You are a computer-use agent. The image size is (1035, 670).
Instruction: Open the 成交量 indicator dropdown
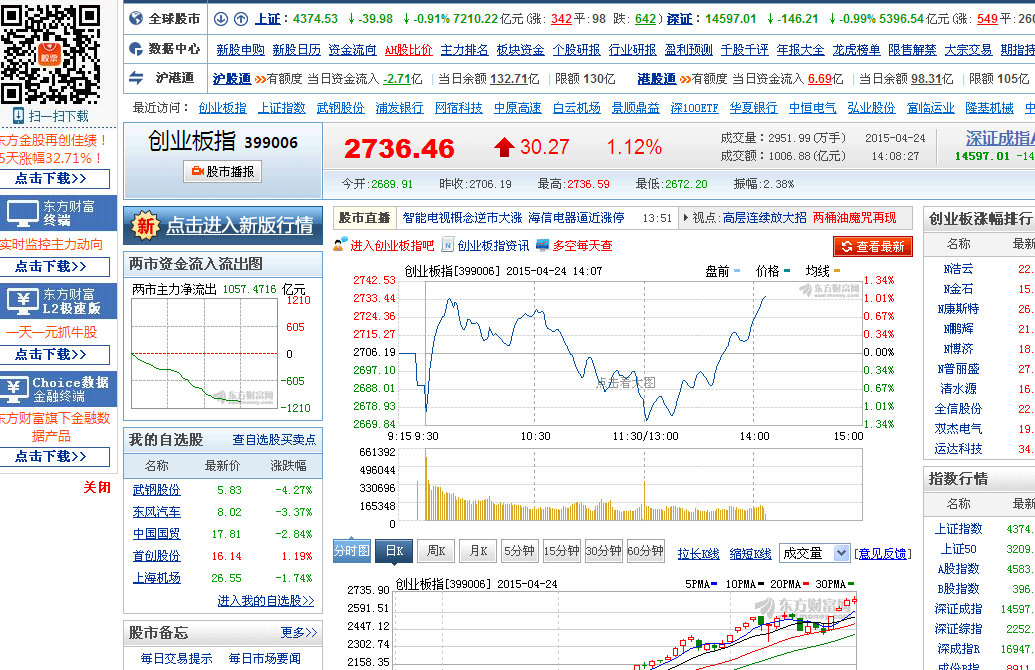815,553
